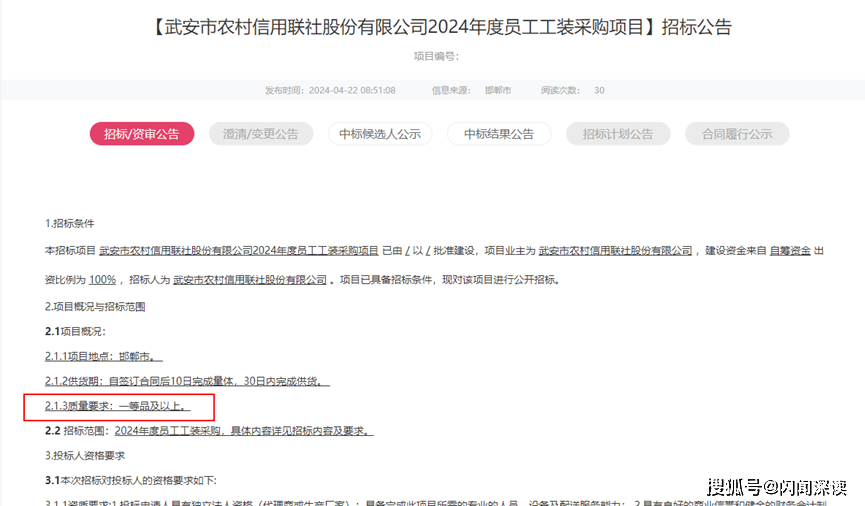Click the 2.1.2供货期 line

pyautogui.click(x=187, y=381)
